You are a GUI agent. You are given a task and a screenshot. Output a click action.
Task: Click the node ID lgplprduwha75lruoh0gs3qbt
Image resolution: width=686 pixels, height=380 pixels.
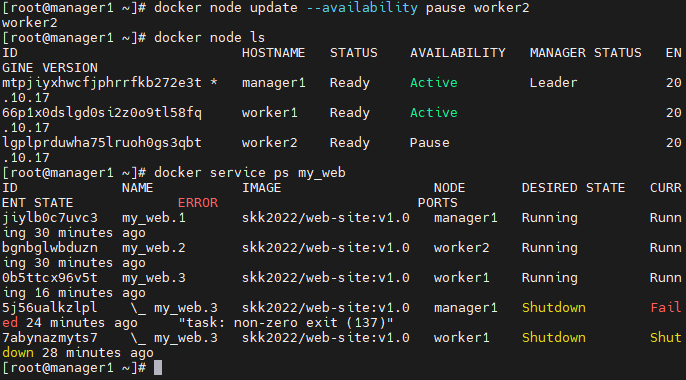click(102, 143)
